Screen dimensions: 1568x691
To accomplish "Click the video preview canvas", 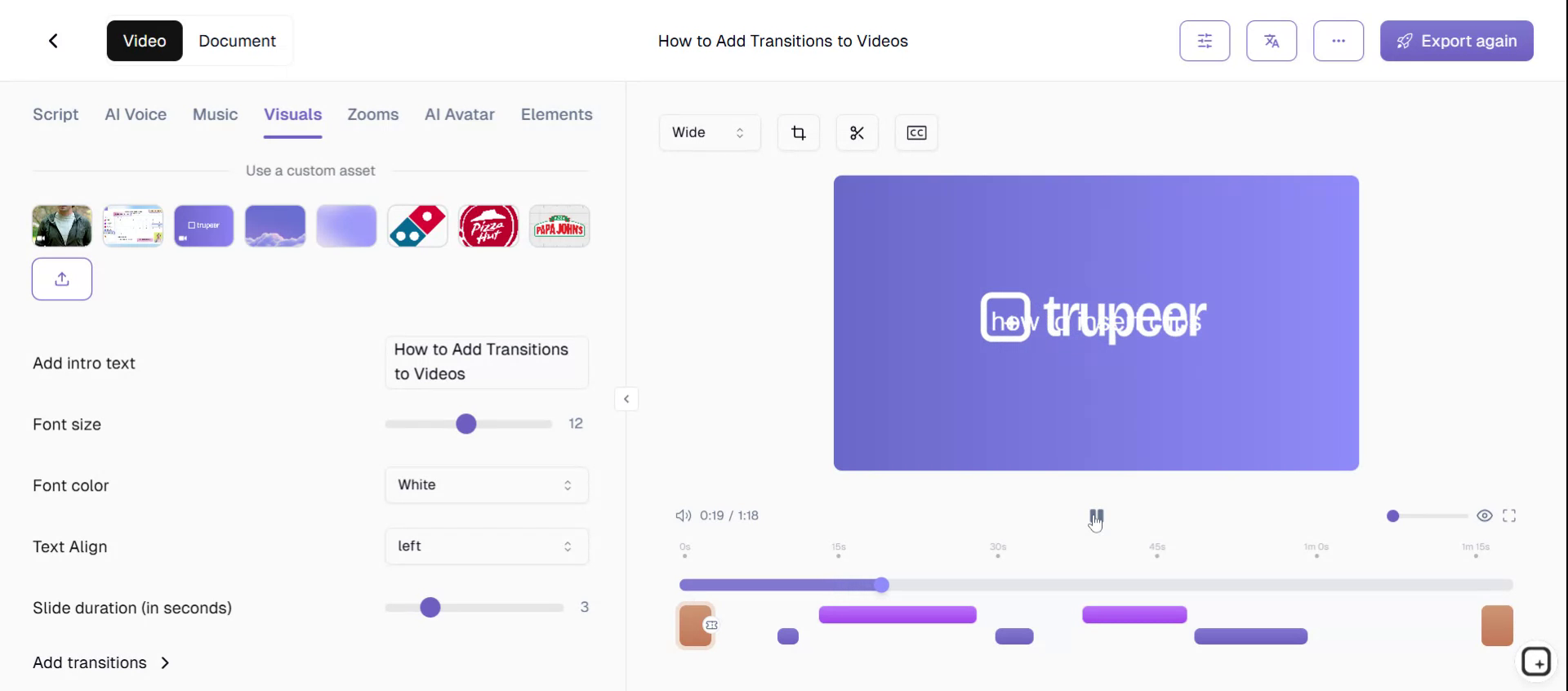I will coord(1096,323).
